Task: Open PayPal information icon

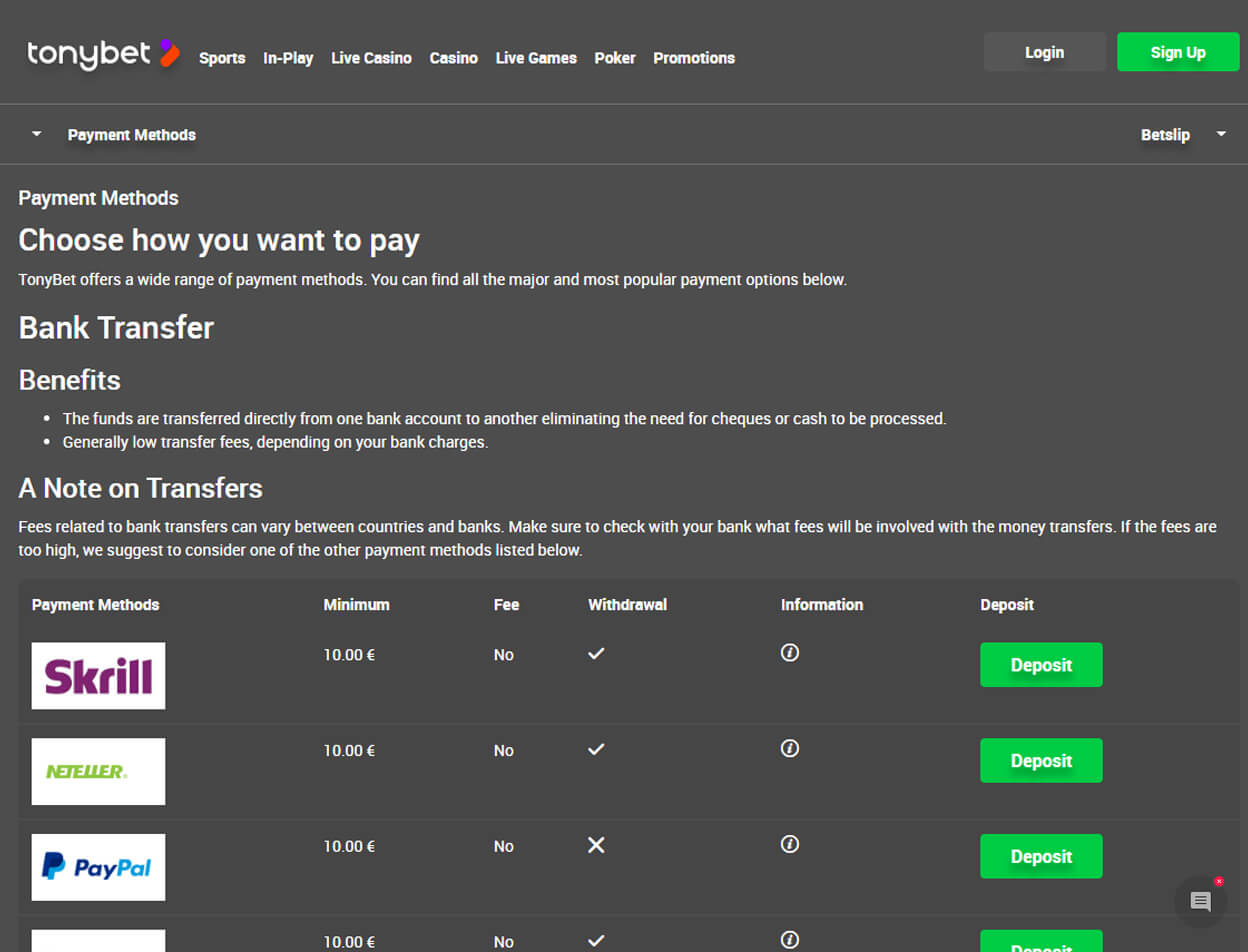Action: tap(790, 845)
